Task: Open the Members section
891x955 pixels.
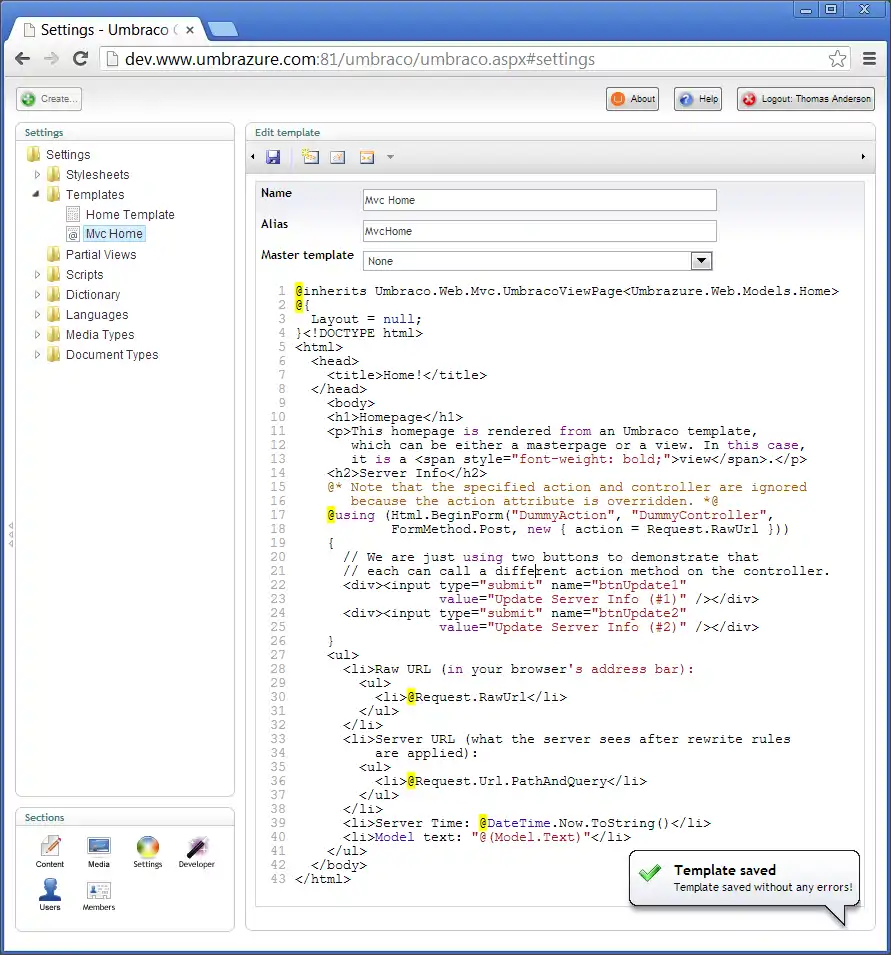Action: pos(99,894)
